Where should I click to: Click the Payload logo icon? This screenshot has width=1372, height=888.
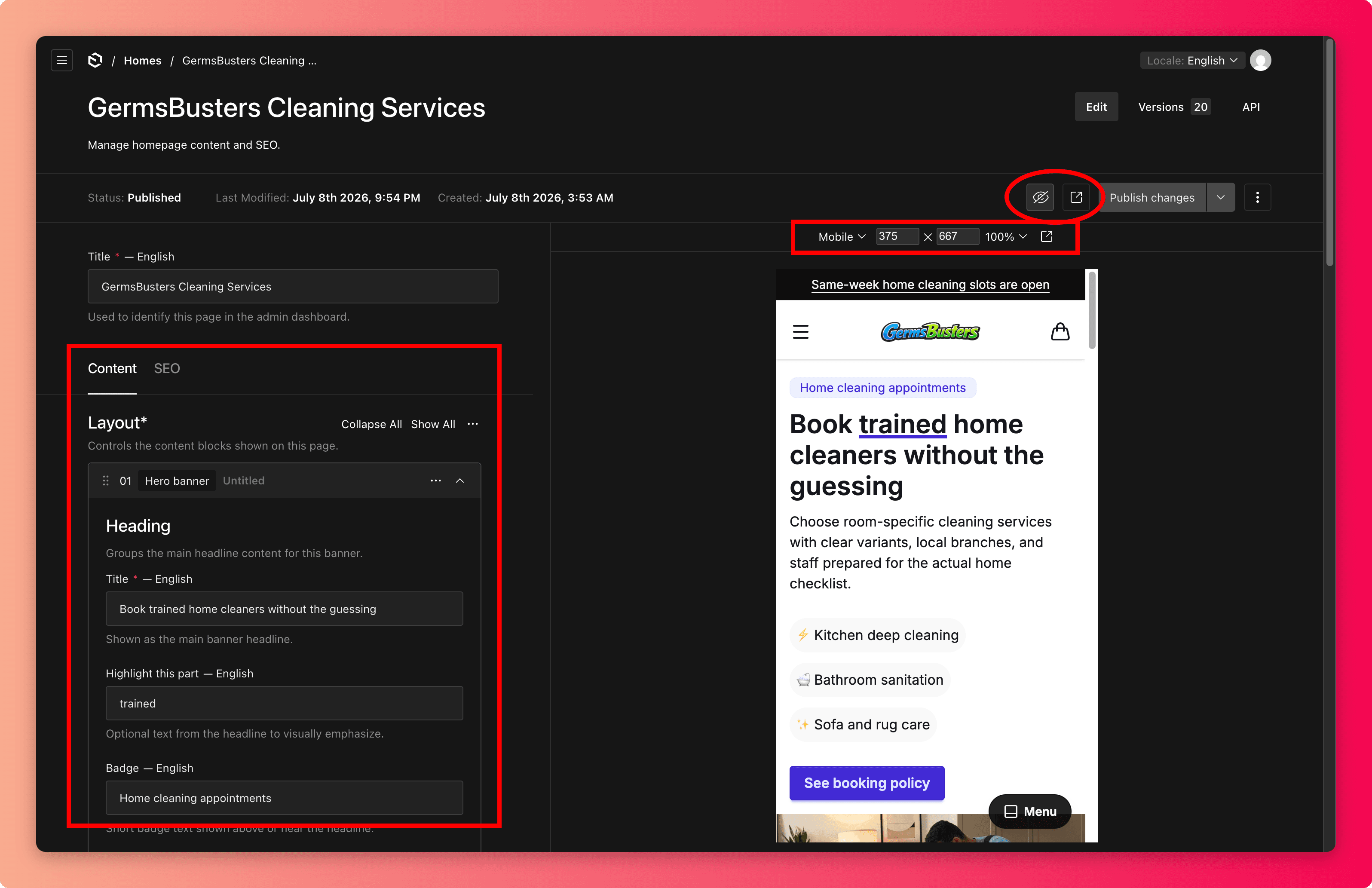(95, 61)
